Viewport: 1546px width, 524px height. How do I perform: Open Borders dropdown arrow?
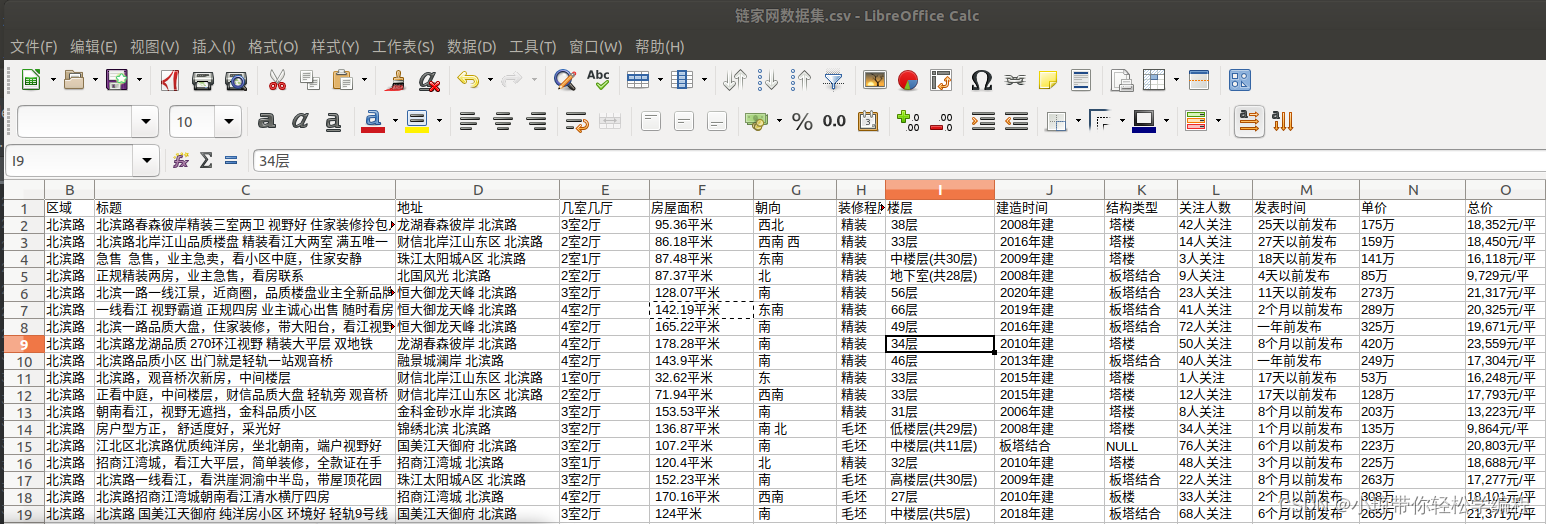(1078, 122)
